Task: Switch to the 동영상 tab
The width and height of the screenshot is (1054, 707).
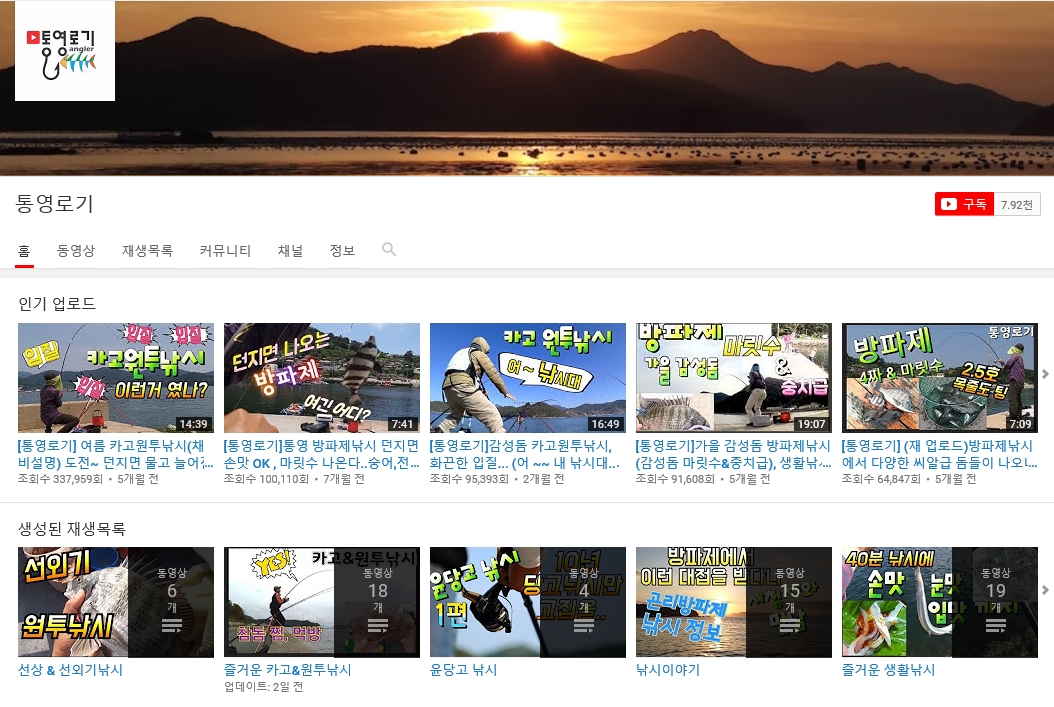Action: point(76,251)
